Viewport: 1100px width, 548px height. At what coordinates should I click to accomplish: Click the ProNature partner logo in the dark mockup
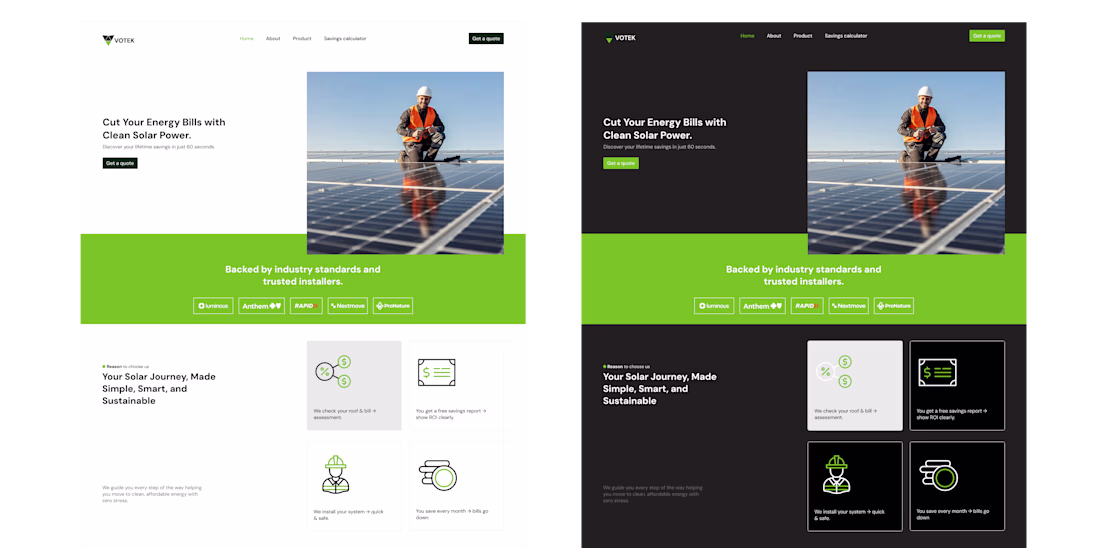894,306
